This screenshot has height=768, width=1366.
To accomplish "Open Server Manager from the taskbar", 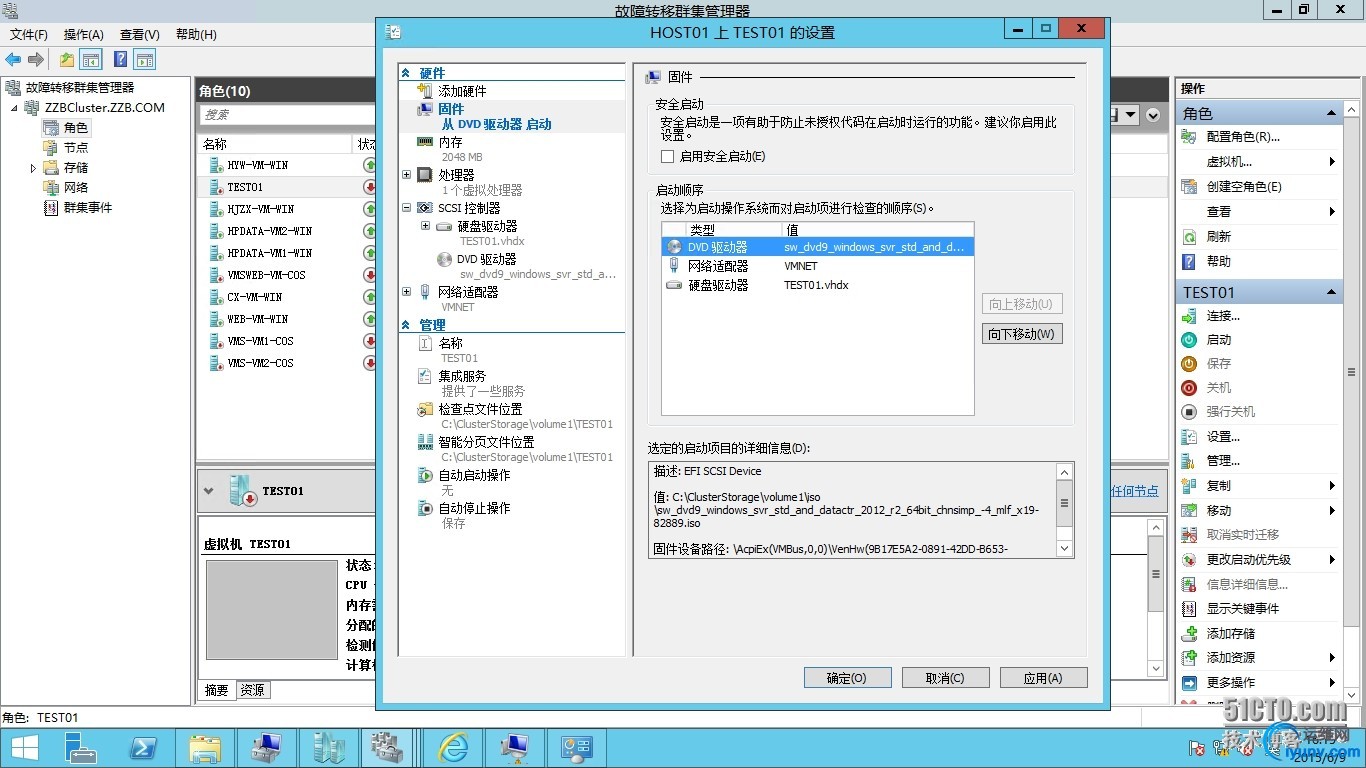I will tap(81, 748).
